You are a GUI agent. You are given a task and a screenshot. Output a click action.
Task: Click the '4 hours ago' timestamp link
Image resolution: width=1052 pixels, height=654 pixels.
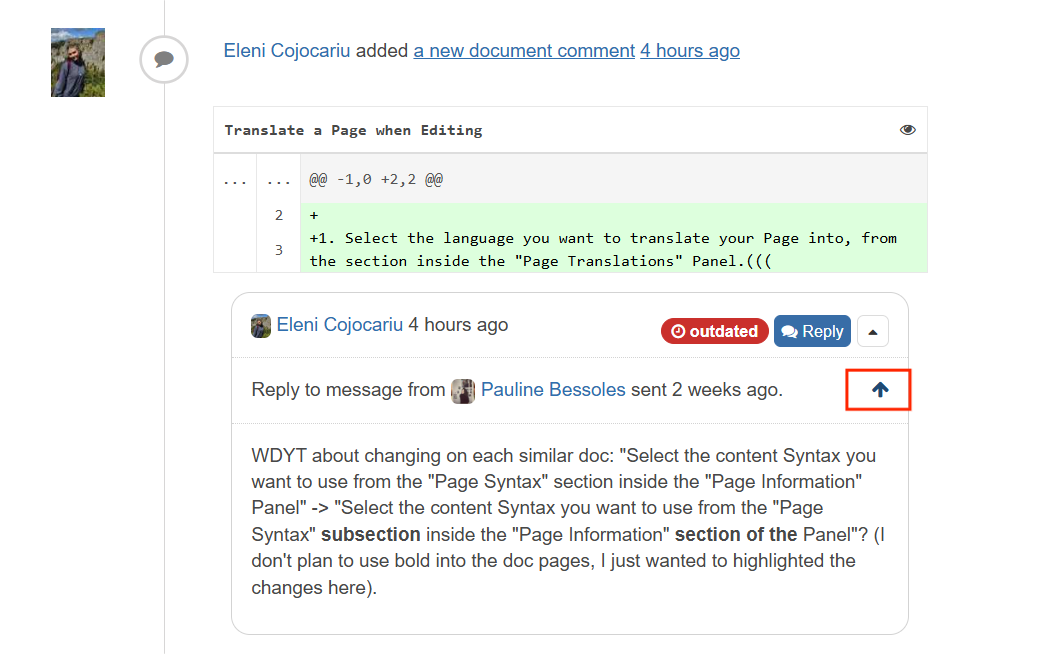(x=690, y=51)
